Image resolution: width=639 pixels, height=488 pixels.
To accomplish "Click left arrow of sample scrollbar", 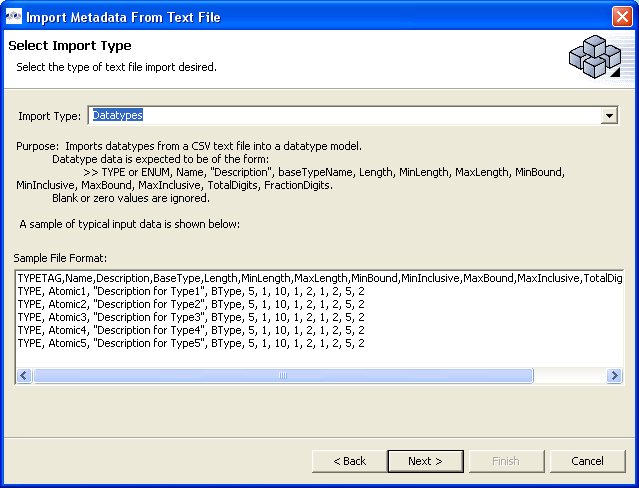I will tap(24, 375).
